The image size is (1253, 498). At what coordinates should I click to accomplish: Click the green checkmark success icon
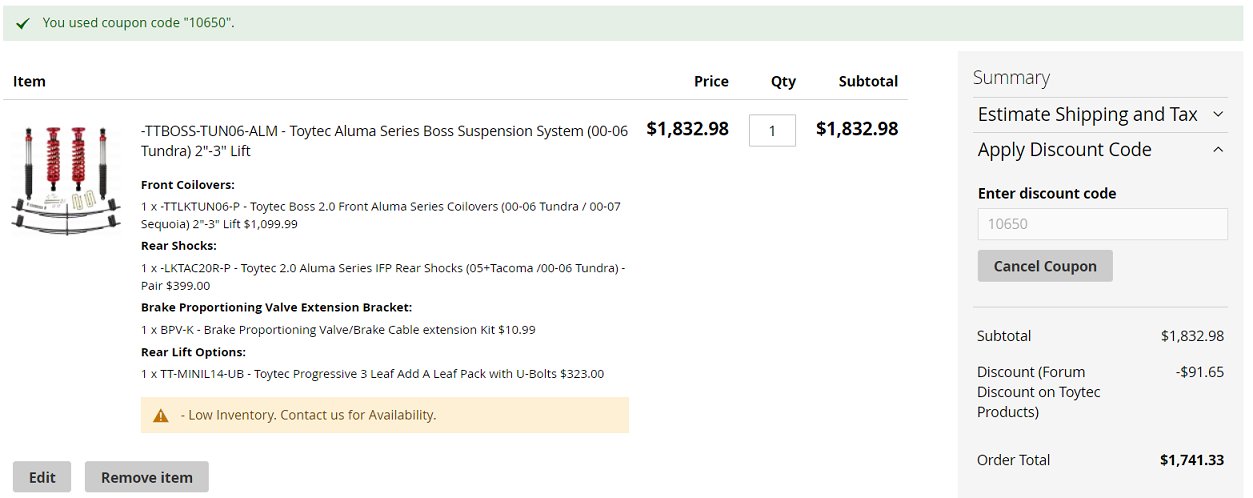22,23
